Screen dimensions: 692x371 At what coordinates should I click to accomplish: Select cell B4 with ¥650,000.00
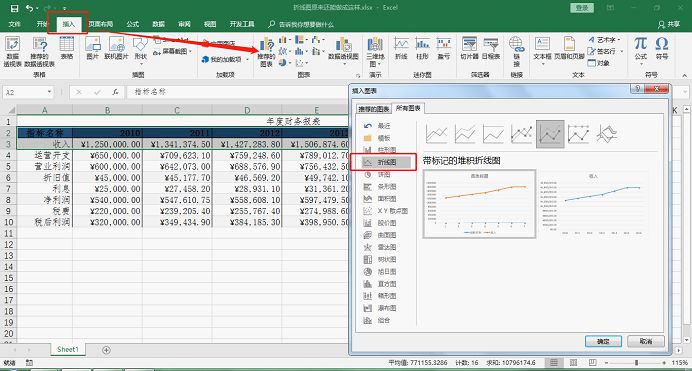click(107, 155)
